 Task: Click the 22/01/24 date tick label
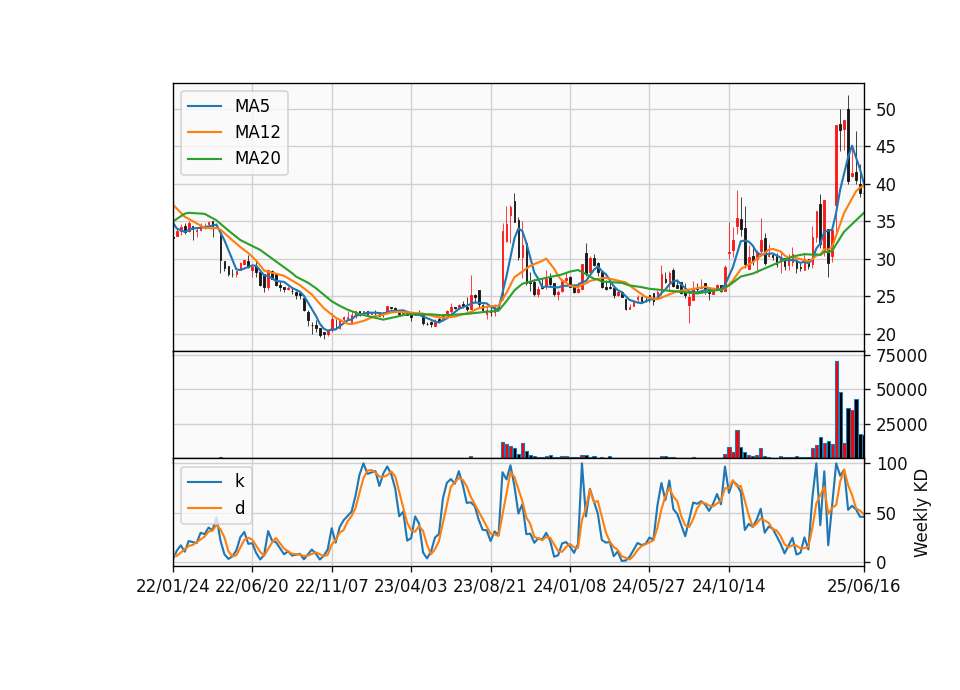click(x=173, y=586)
